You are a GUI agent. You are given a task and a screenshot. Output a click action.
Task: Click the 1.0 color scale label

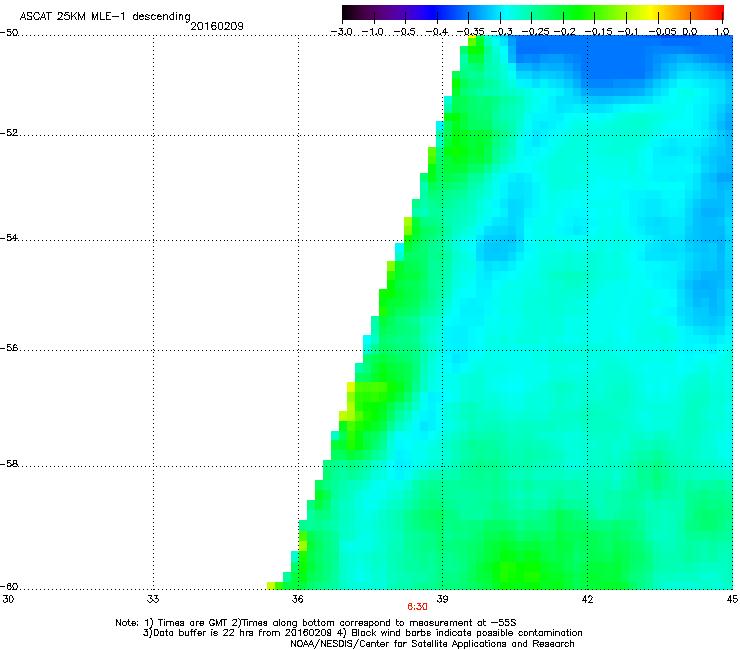click(x=722, y=32)
